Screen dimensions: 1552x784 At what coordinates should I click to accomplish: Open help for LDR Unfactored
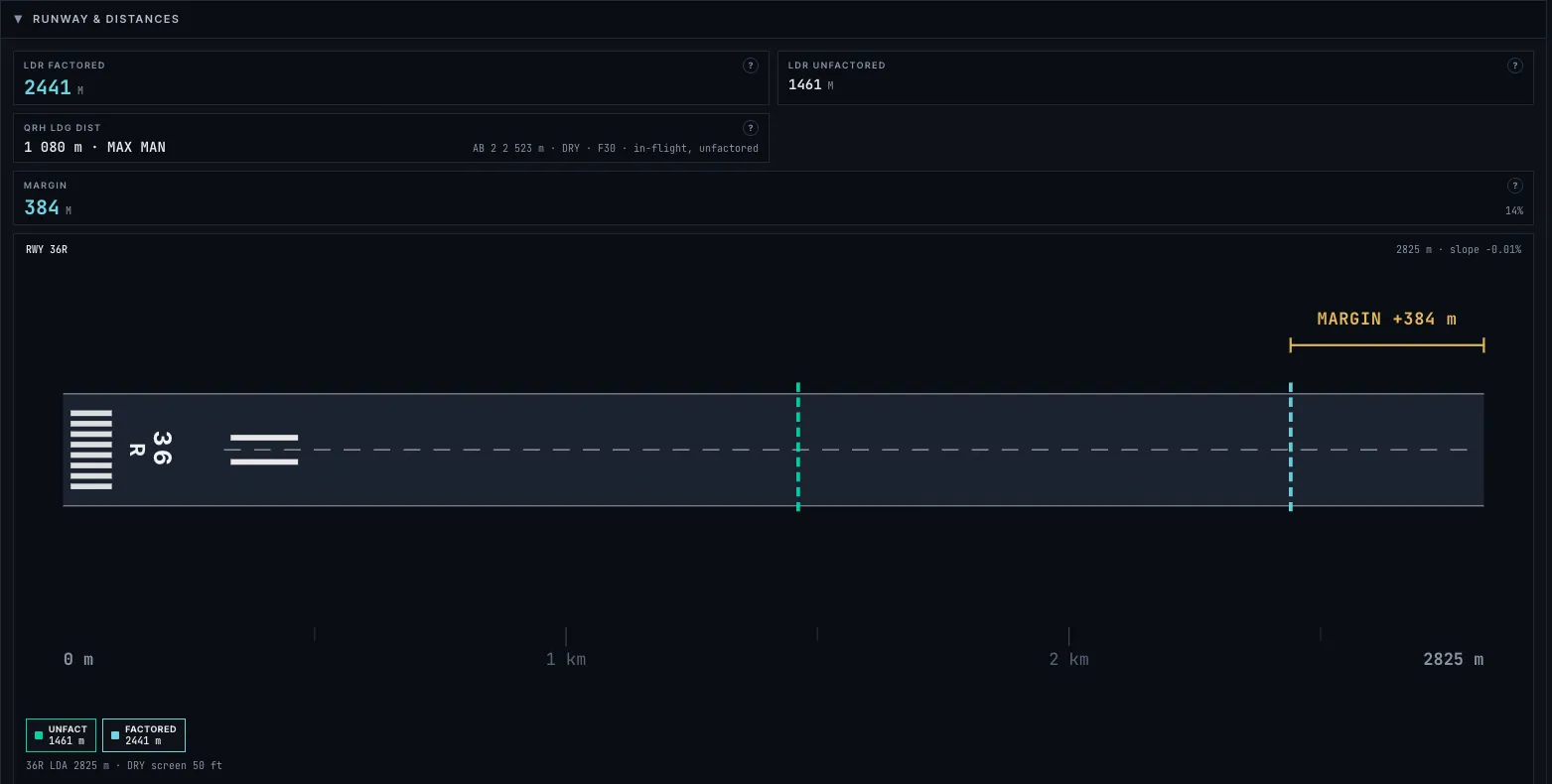pyautogui.click(x=1515, y=65)
